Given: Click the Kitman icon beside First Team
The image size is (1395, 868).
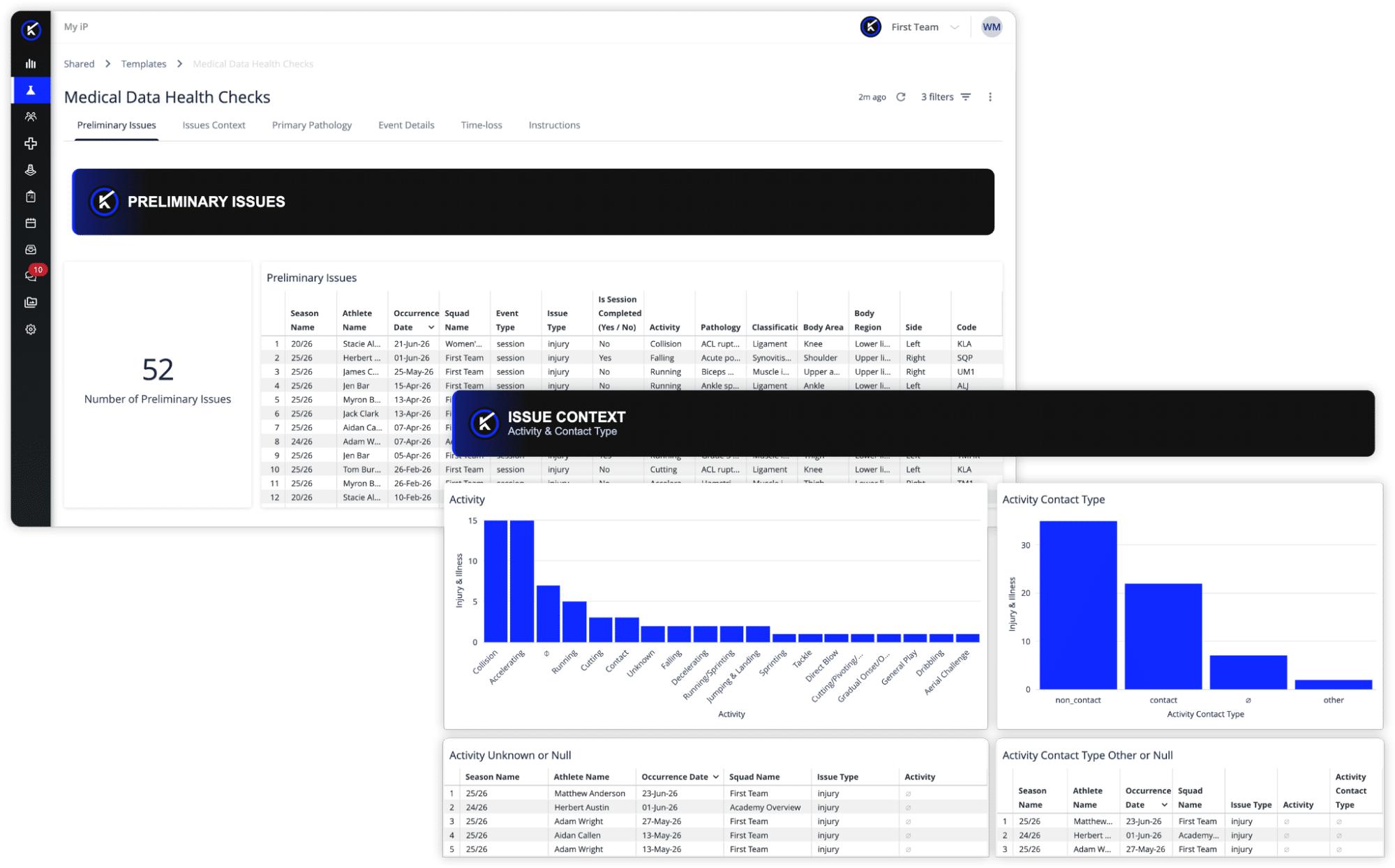Looking at the screenshot, I should [x=870, y=27].
